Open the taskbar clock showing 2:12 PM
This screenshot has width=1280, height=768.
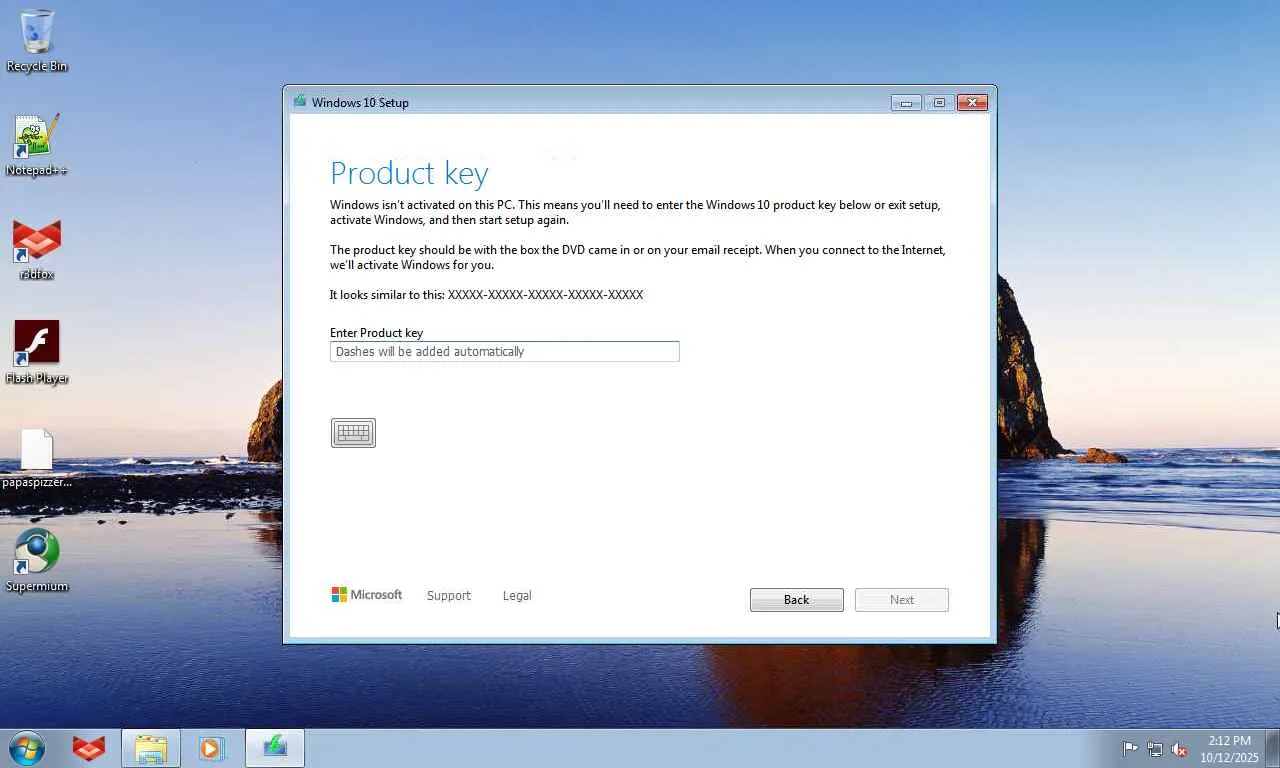click(1229, 749)
